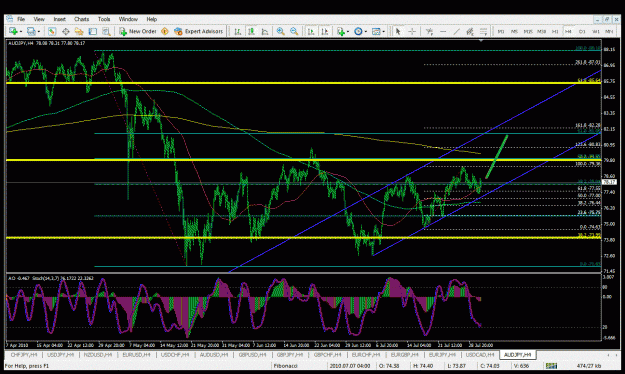
Task: Switch to the CHFJPY,H4 chart tab
Action: [x=24, y=354]
